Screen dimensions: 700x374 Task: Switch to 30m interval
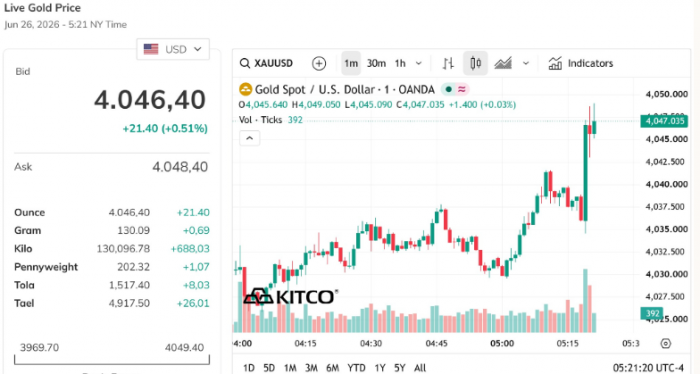376,63
